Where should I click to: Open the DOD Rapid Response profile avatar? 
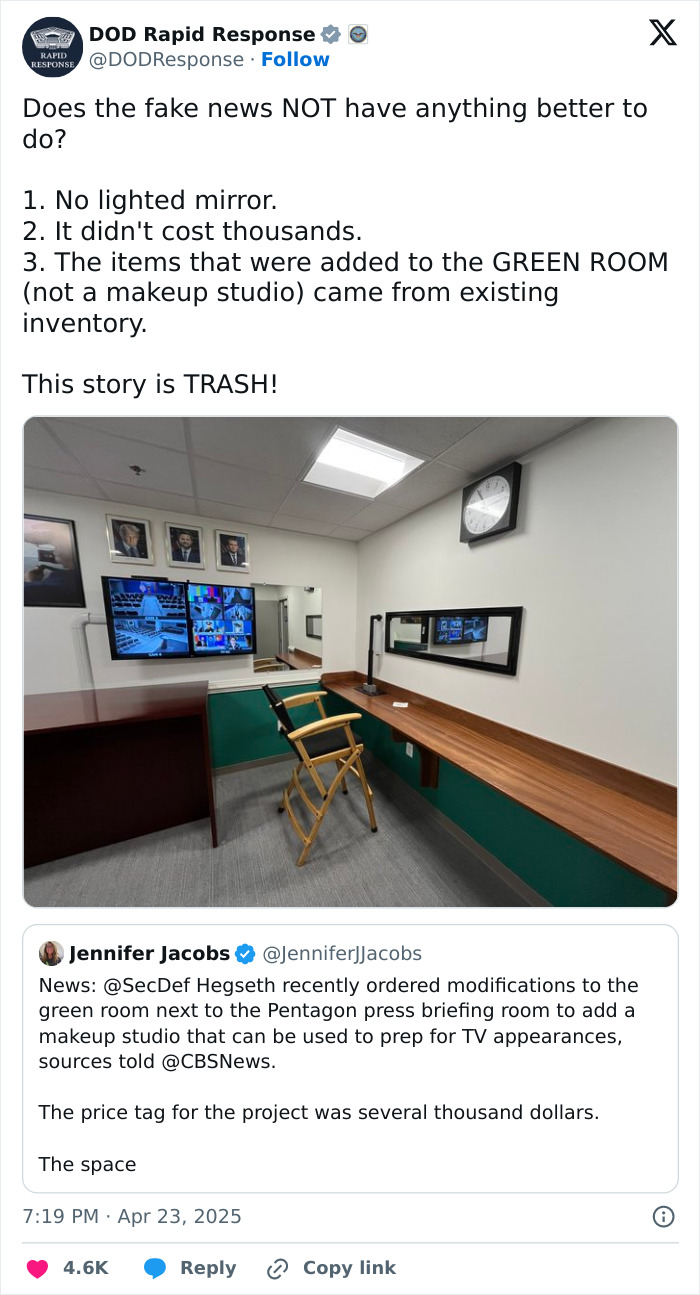coord(51,46)
